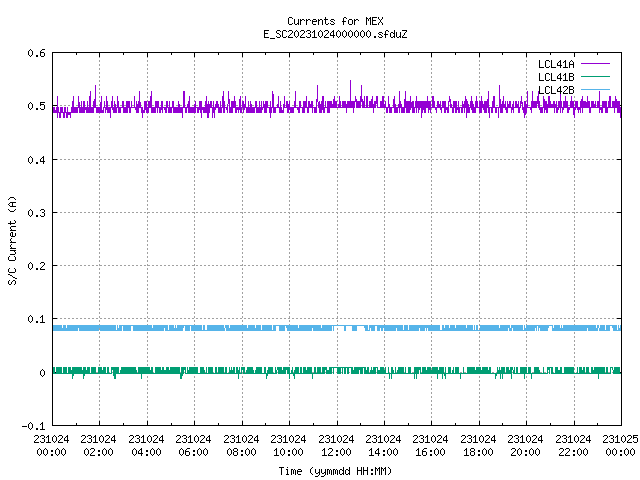Click the purple LCL41A legend line sample
The height and width of the screenshot is (480, 640).
pos(595,64)
